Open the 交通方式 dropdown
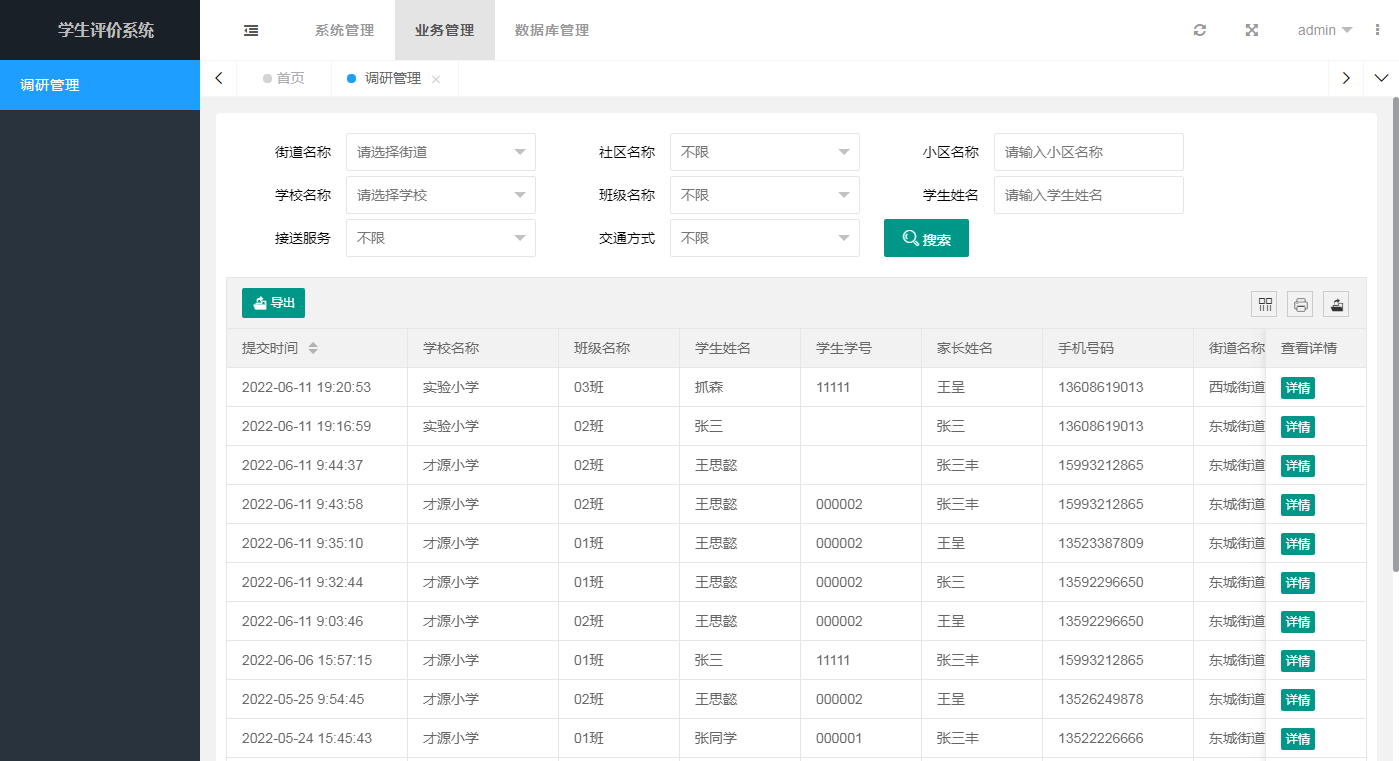Screen dimensions: 1399x761 coord(764,238)
